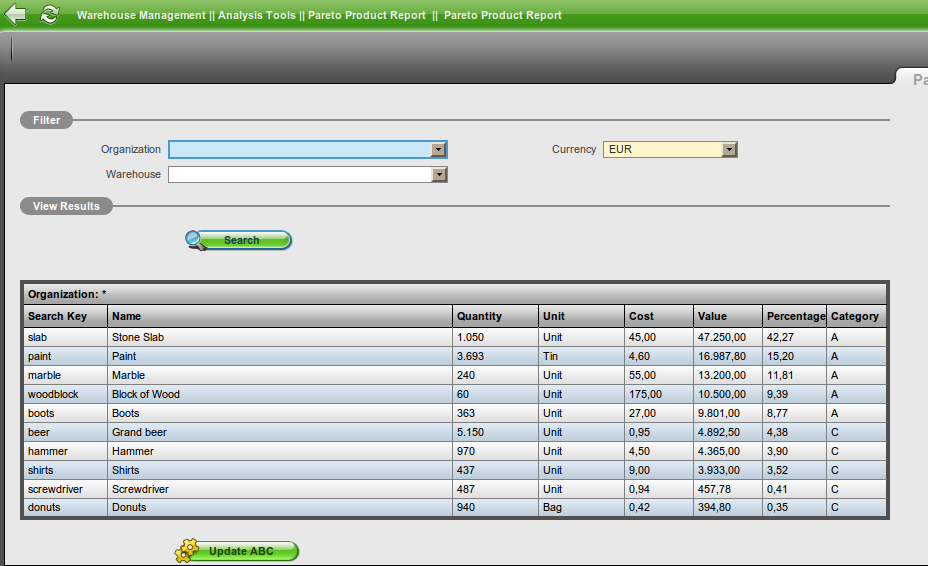Click the Warehouse Management breadcrumb
928x566 pixels.
(141, 16)
